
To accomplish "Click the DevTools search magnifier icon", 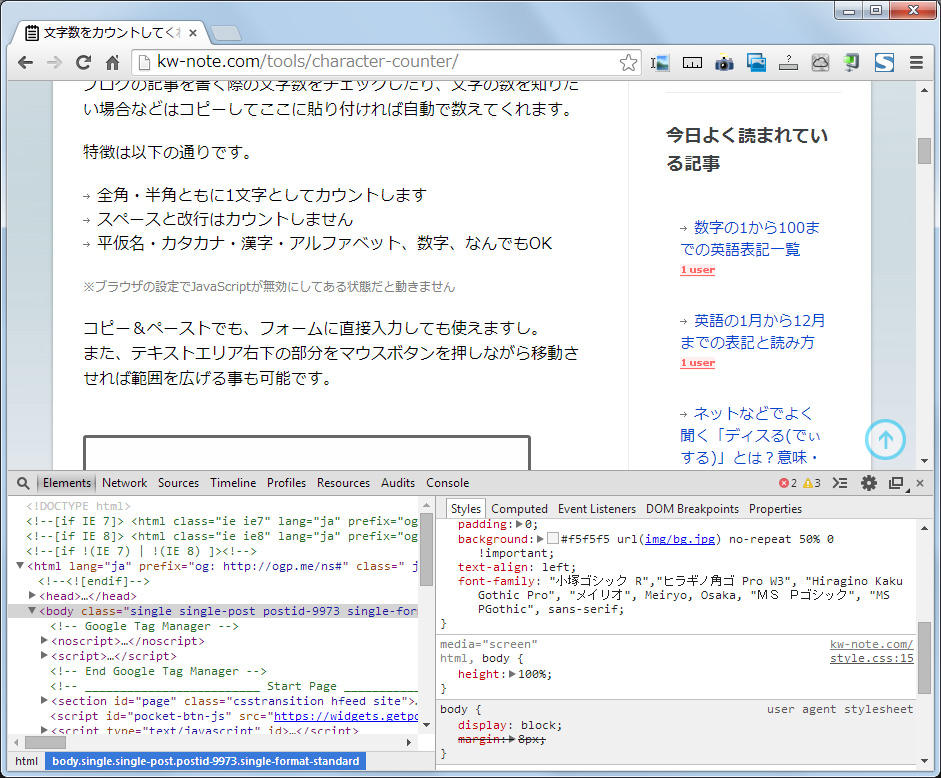I will point(23,483).
